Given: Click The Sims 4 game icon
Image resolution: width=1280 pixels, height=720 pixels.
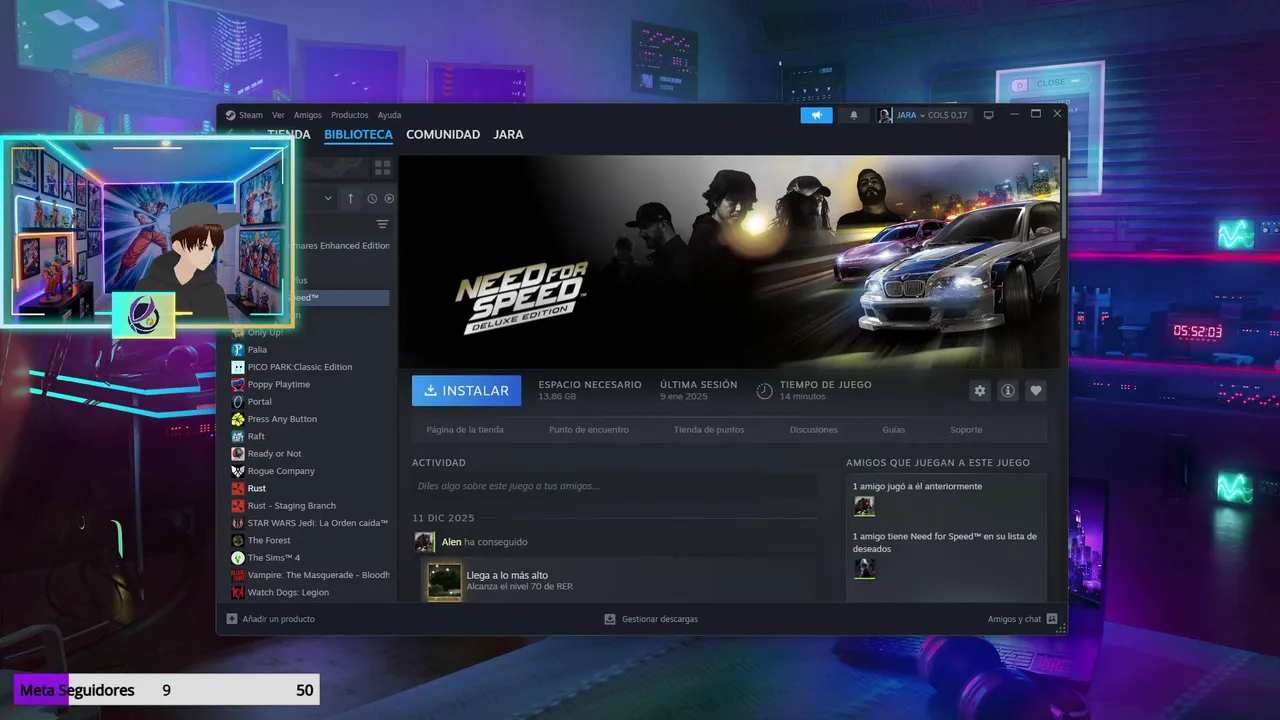Looking at the screenshot, I should coord(238,558).
